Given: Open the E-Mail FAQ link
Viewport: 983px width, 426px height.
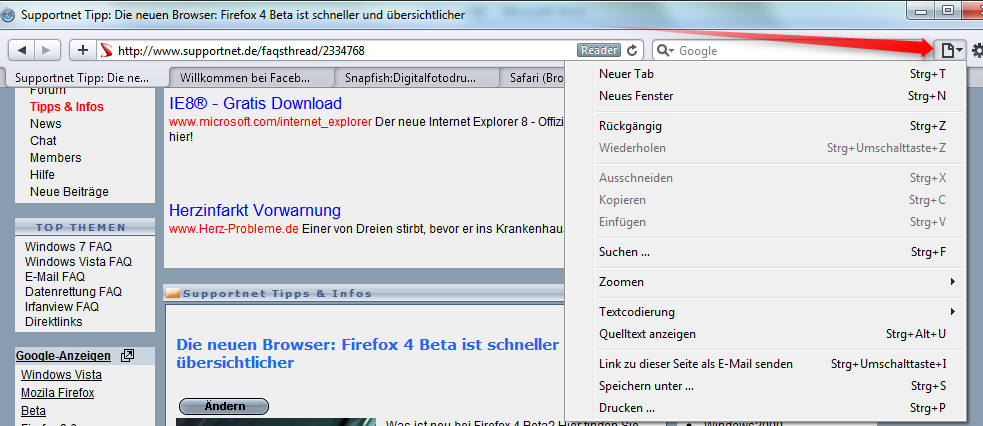Looking at the screenshot, I should [x=55, y=277].
